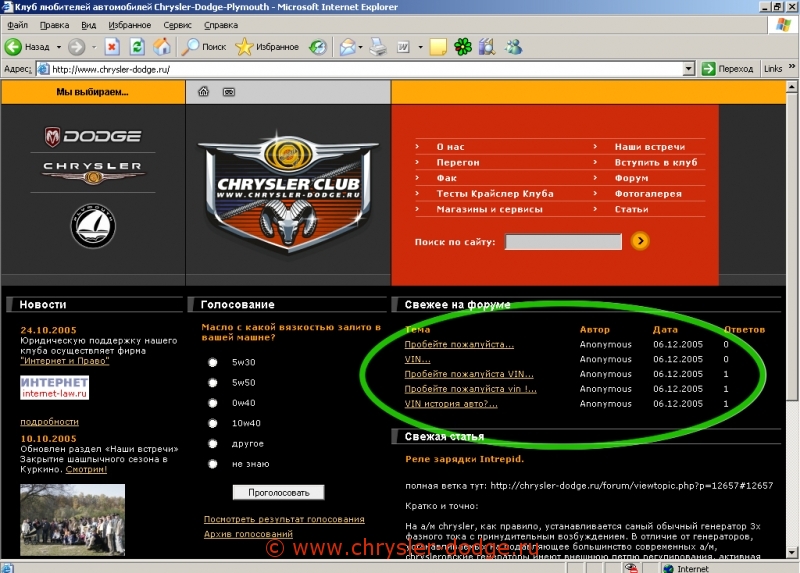800x573 pixels.
Task: Click the Refresh page icon
Action: tap(137, 47)
